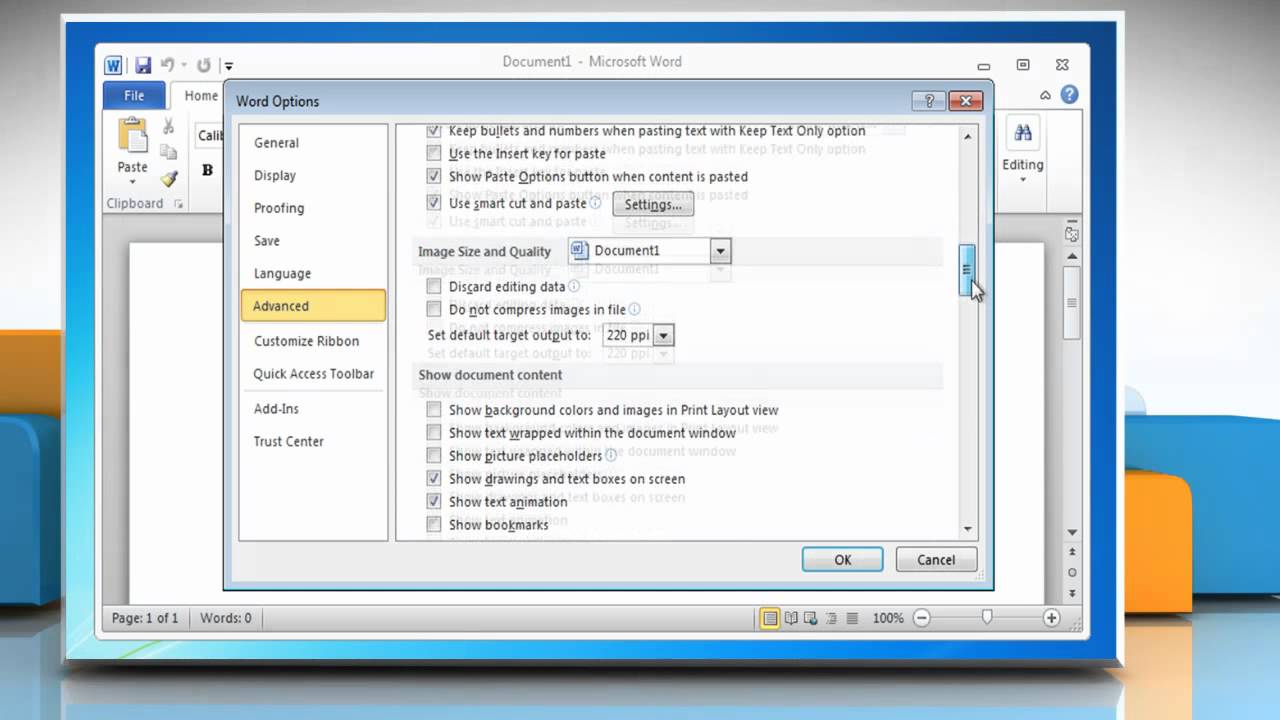Open Microsoft Word Help question mark
This screenshot has width=1280, height=720.
(1069, 95)
